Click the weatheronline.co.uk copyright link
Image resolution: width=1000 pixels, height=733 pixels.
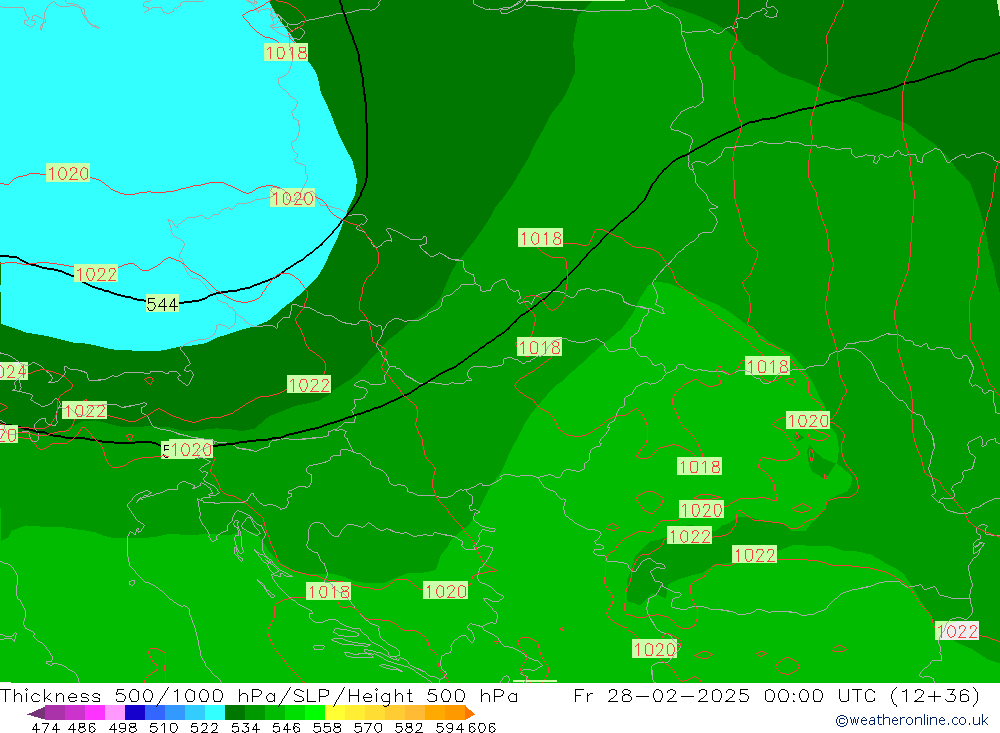pyautogui.click(x=911, y=720)
